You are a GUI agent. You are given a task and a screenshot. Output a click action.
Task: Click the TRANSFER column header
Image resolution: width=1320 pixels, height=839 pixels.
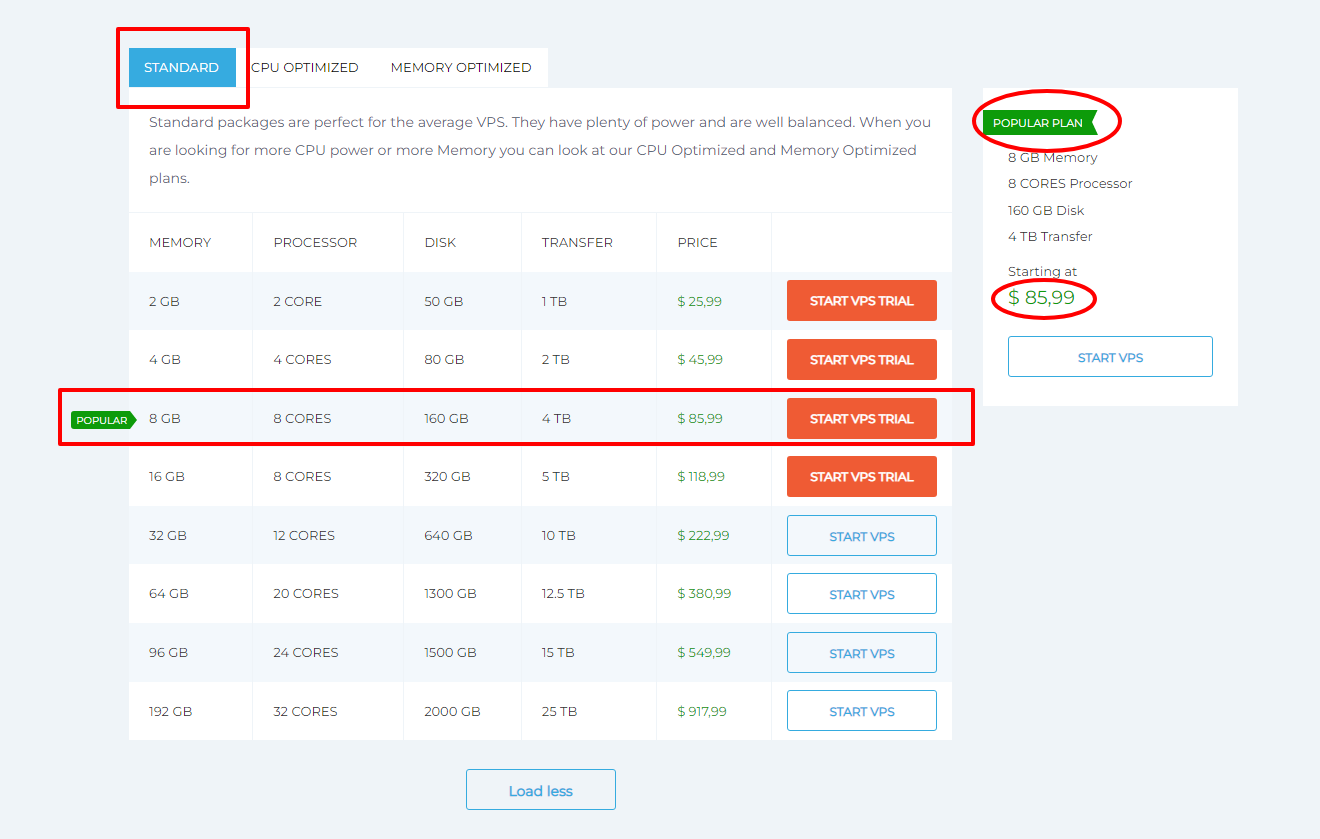tap(577, 242)
